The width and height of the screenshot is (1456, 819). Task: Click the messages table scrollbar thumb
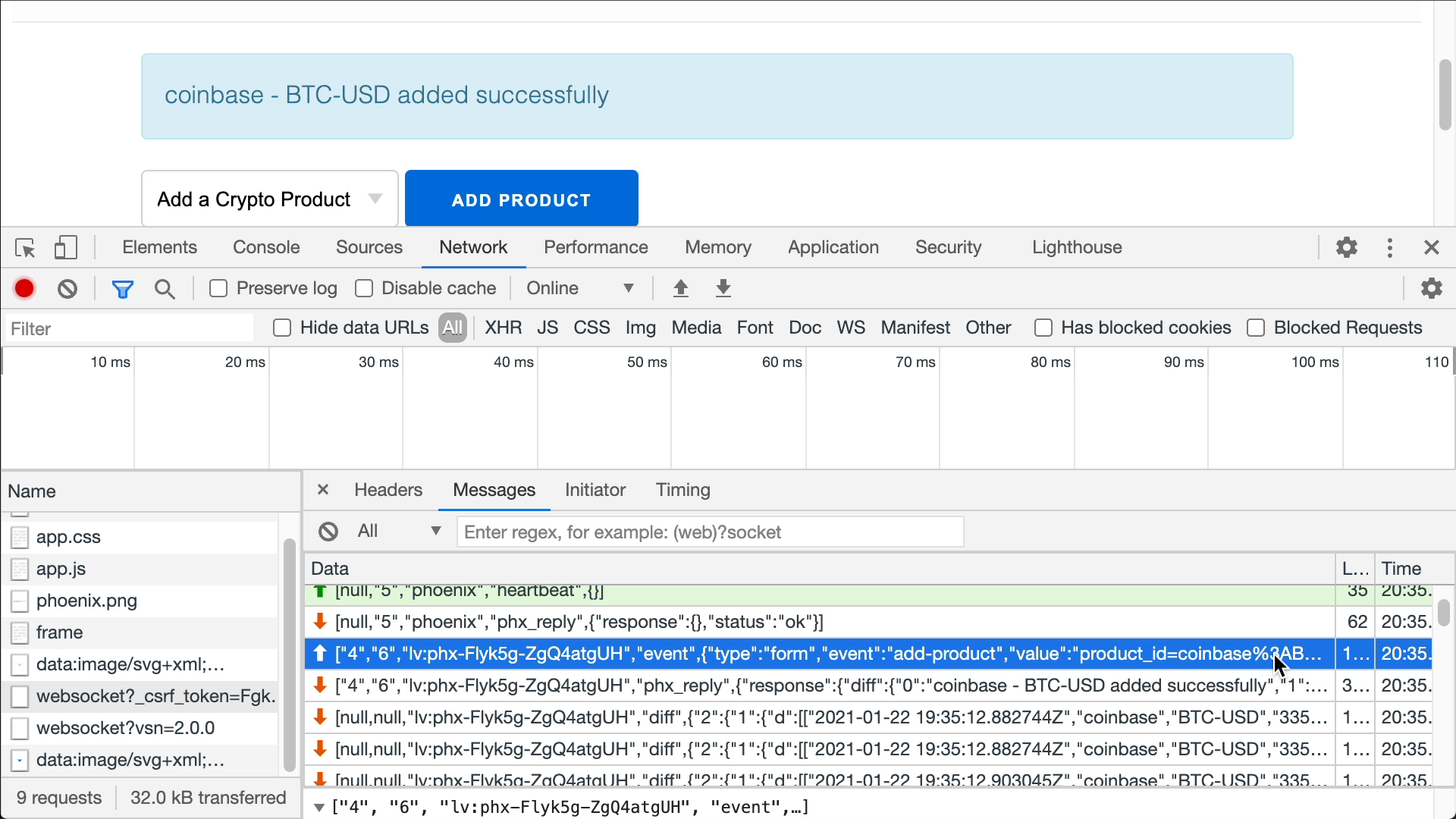click(1444, 612)
